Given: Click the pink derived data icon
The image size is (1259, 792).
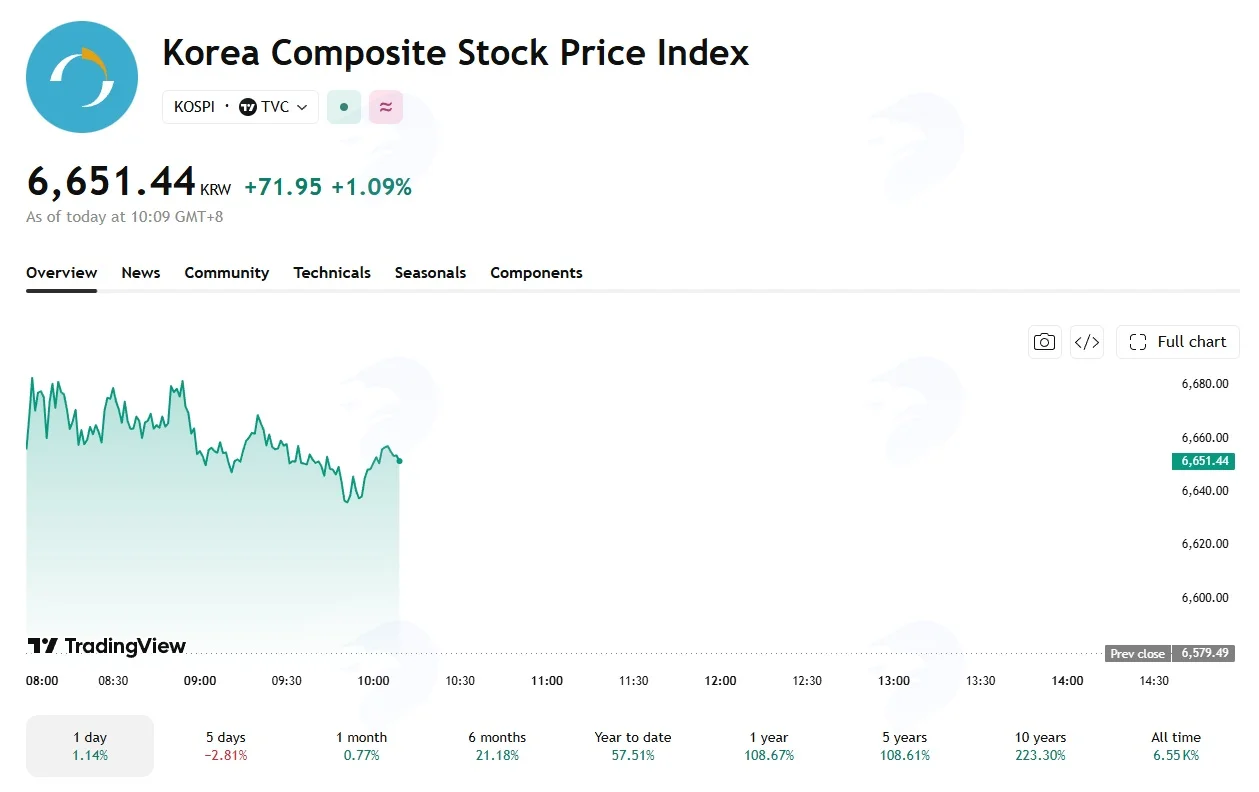Looking at the screenshot, I should click(x=386, y=107).
